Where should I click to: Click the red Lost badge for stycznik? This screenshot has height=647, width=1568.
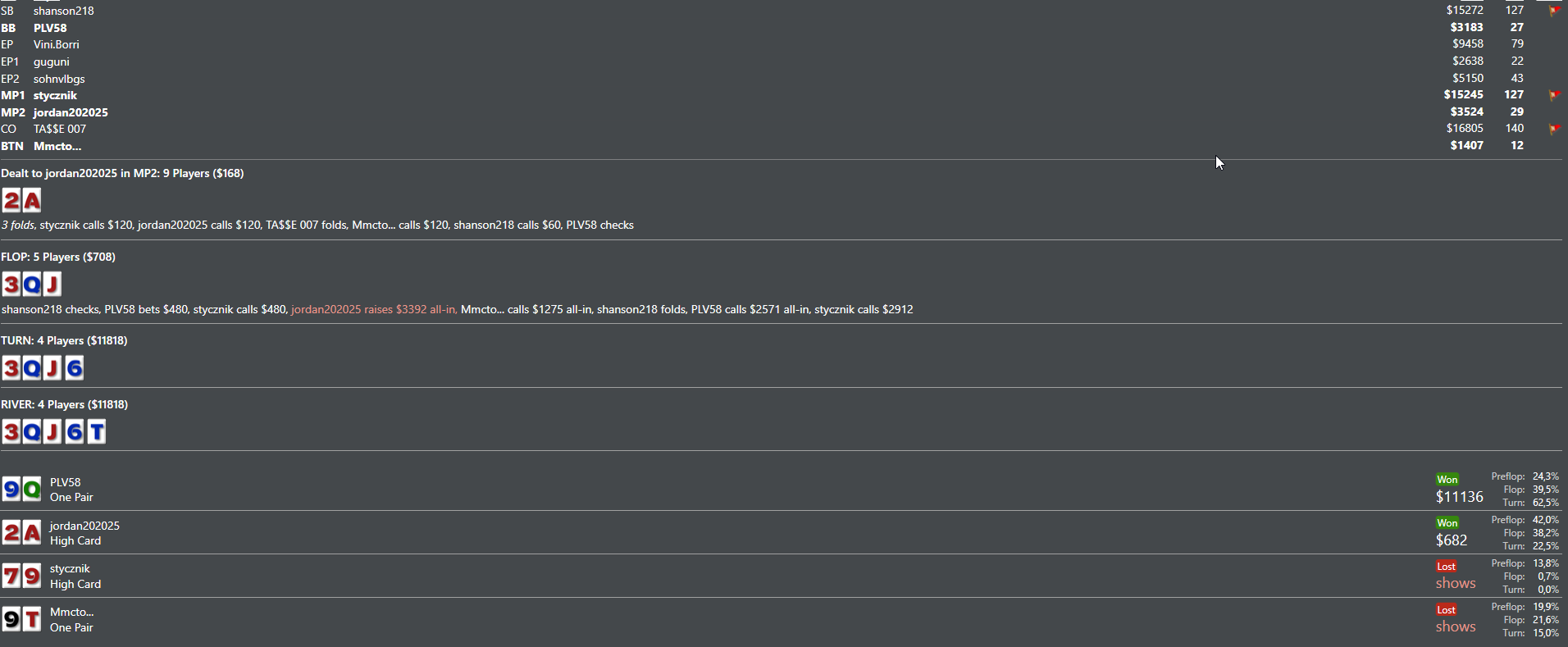click(1446, 567)
